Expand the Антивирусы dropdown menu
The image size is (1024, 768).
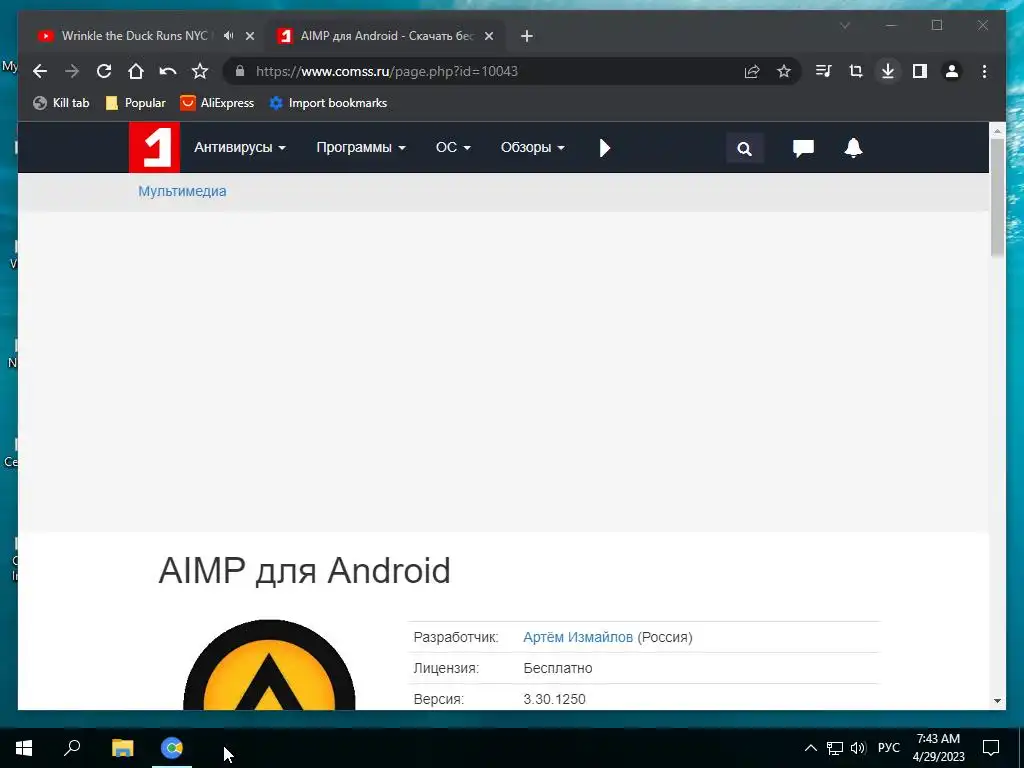click(240, 148)
